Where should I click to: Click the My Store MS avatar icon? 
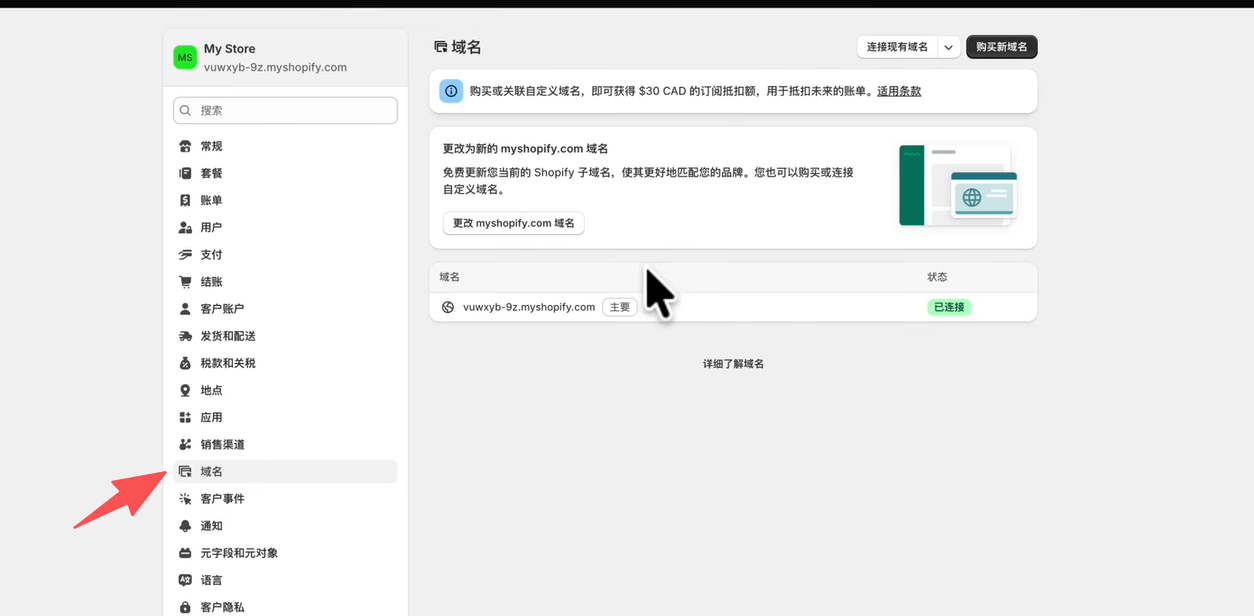(185, 58)
